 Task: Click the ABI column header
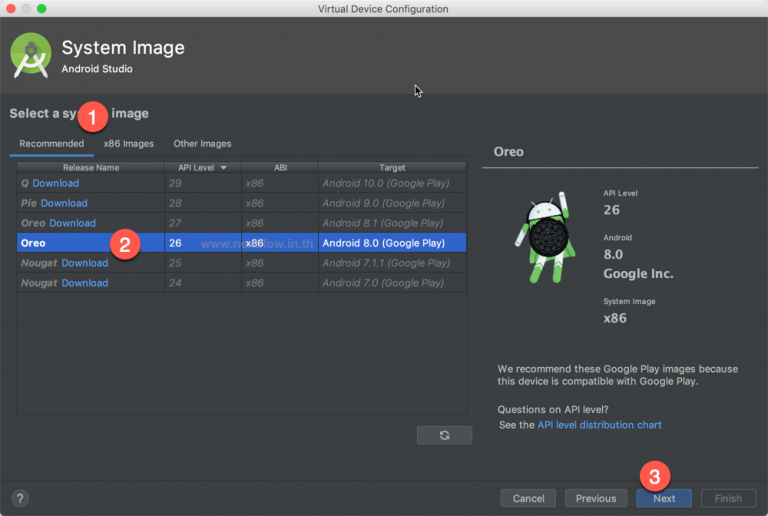[280, 167]
